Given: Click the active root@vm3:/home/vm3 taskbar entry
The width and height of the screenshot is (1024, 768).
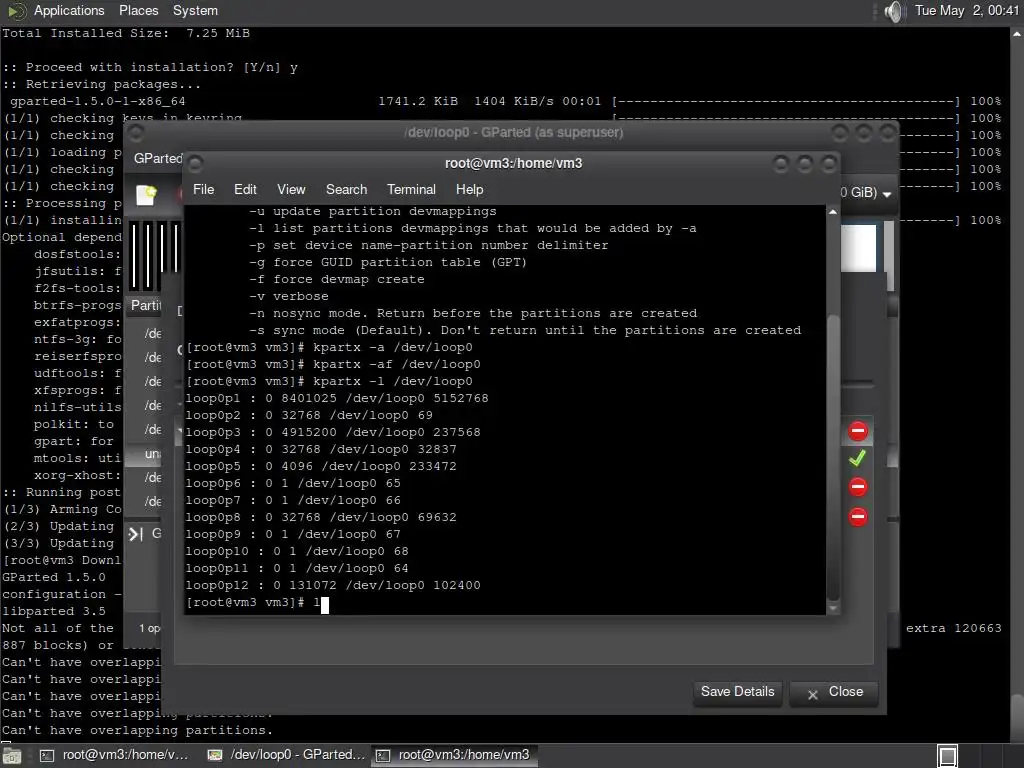Looking at the screenshot, I should click(455, 755).
